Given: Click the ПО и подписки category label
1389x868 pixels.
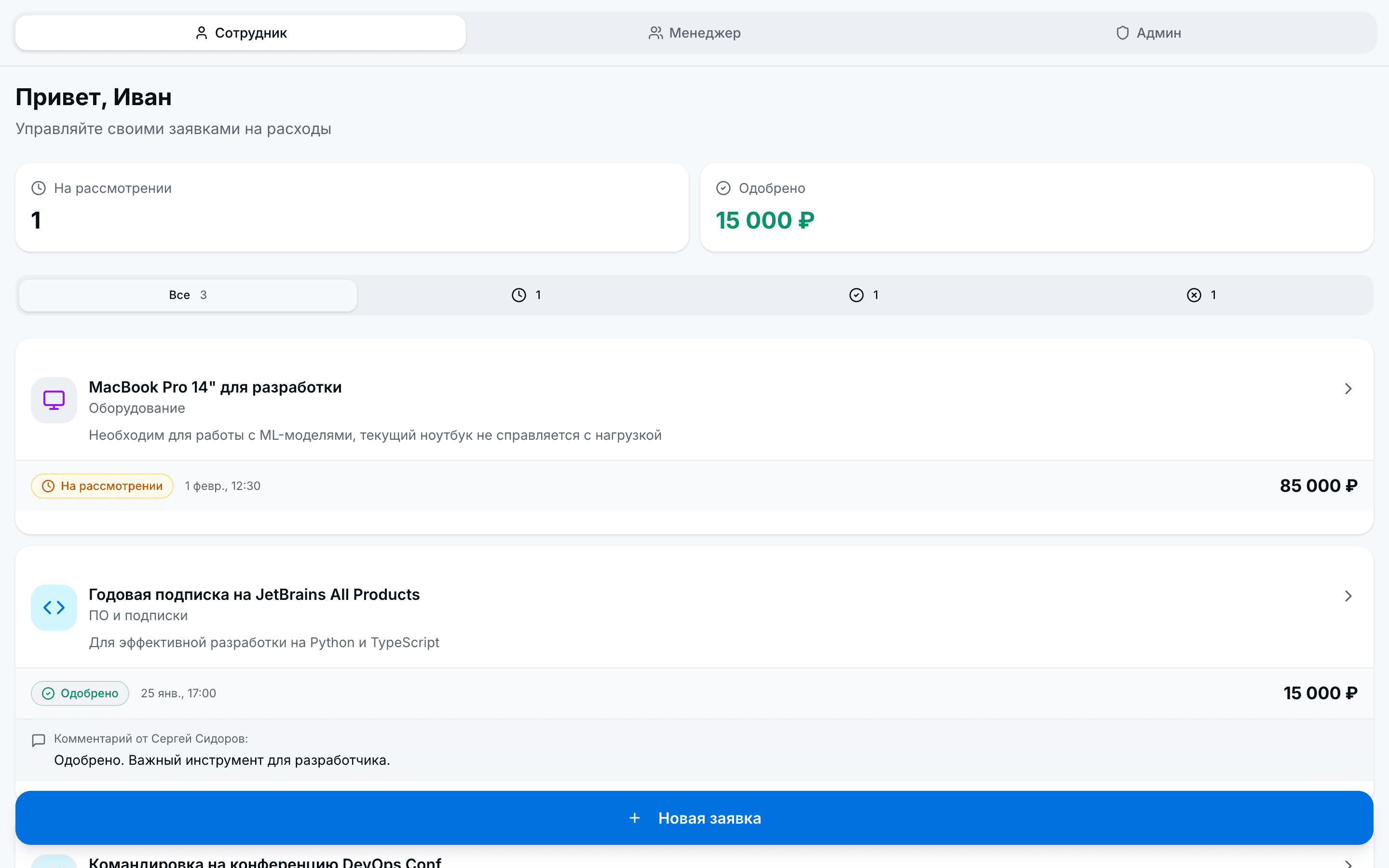Looking at the screenshot, I should pyautogui.click(x=138, y=615).
